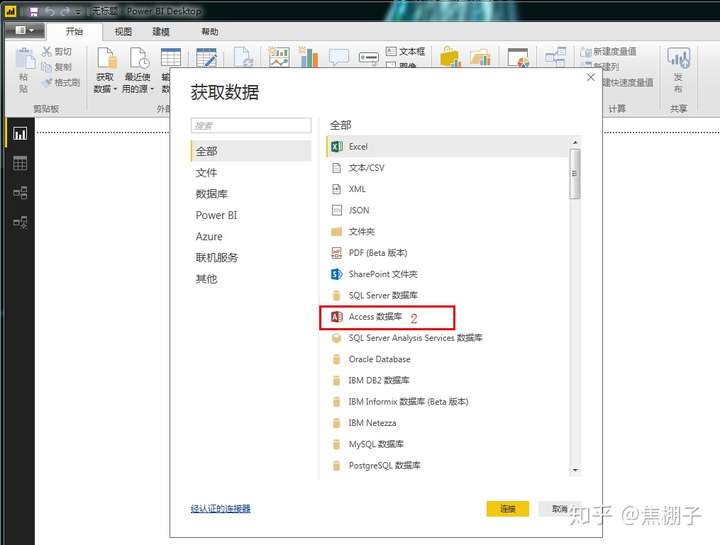Select MySQL 数据库 source

(x=447, y=444)
